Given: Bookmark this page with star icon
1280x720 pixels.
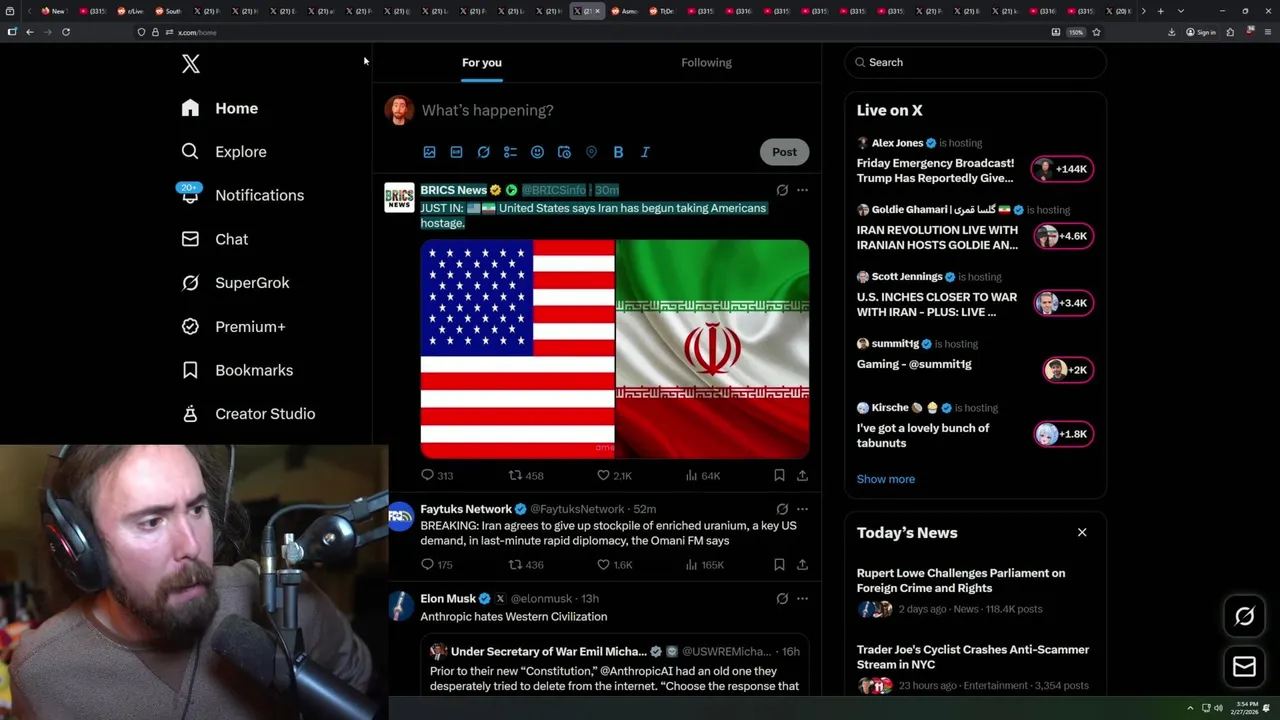Looking at the screenshot, I should point(1096,32).
